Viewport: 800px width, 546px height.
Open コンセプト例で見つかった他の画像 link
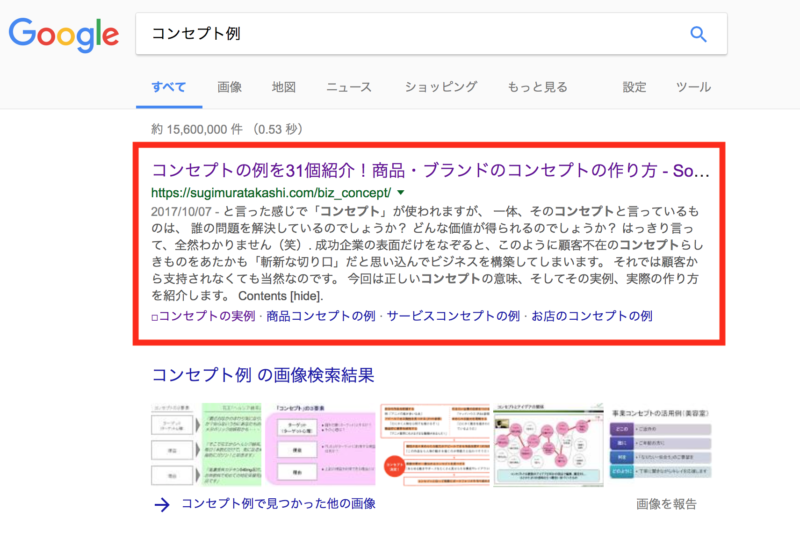click(279, 504)
